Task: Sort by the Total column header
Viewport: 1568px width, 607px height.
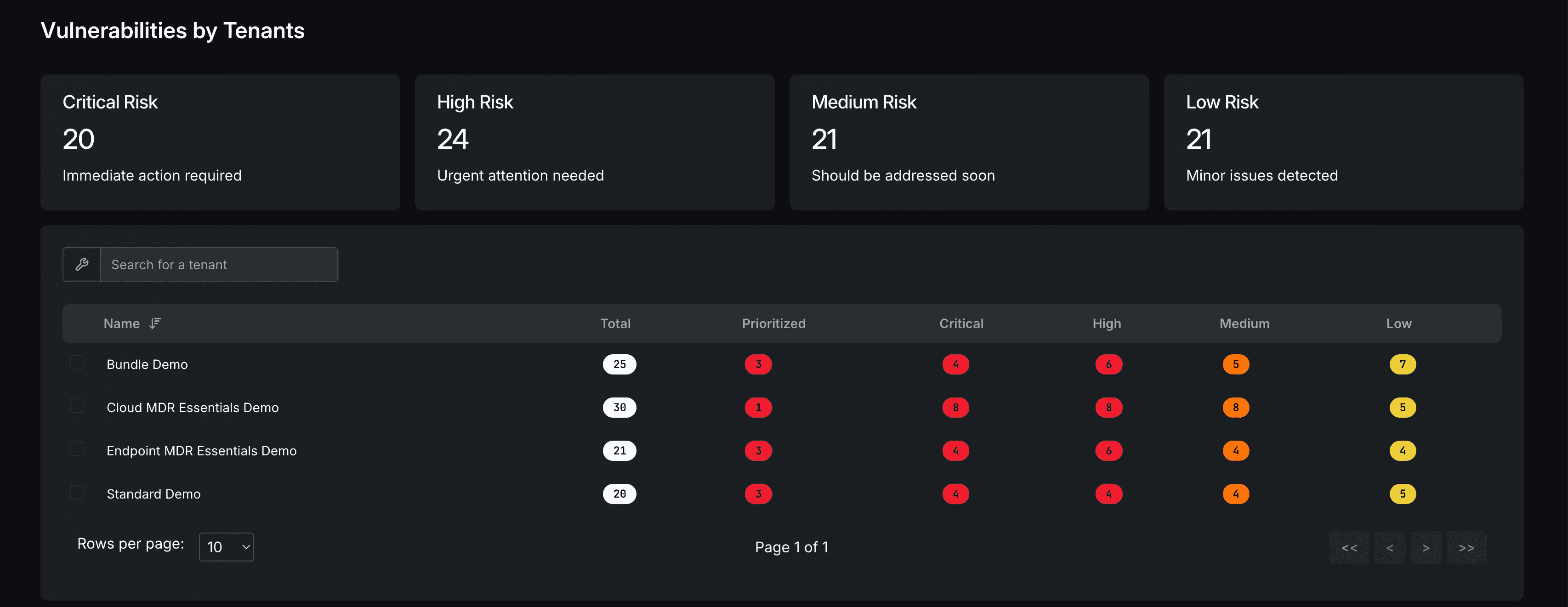Action: (x=615, y=323)
